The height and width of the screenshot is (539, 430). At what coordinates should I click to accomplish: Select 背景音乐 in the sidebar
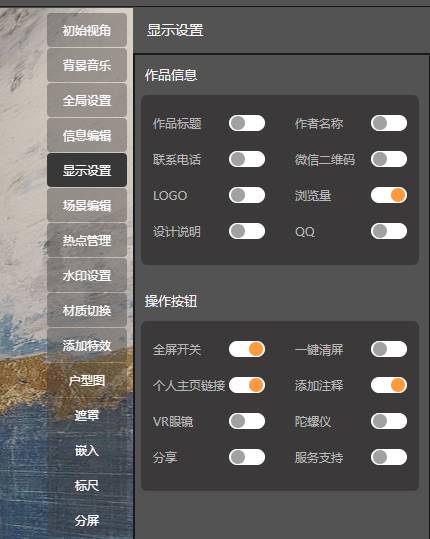pyautogui.click(x=87, y=65)
